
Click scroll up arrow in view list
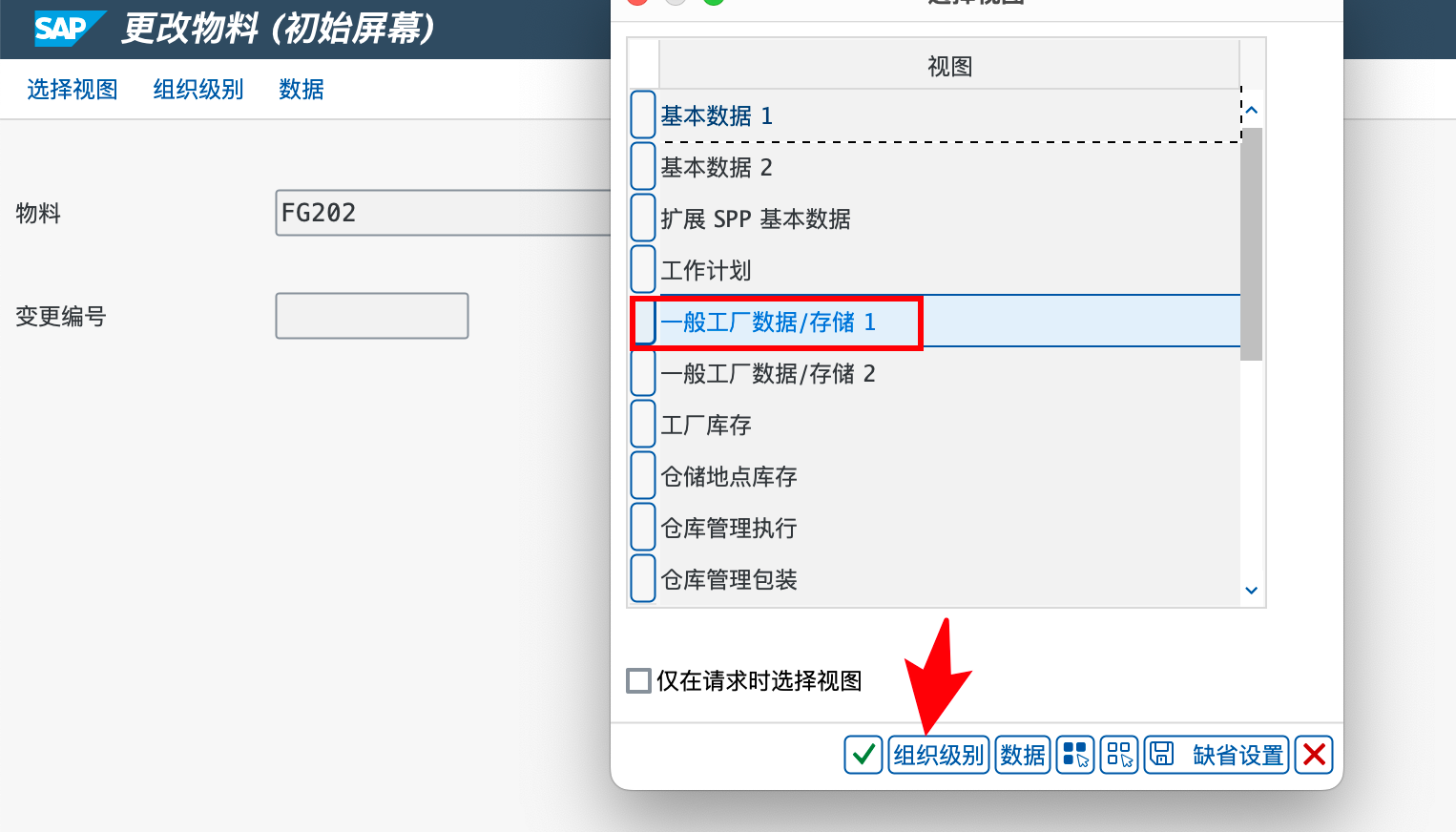tap(1252, 111)
